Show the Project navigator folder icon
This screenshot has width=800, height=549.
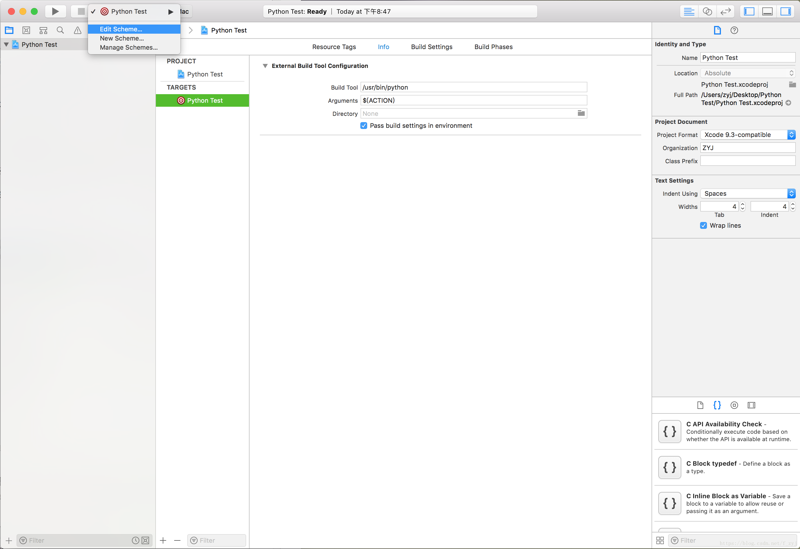[x=9, y=30]
